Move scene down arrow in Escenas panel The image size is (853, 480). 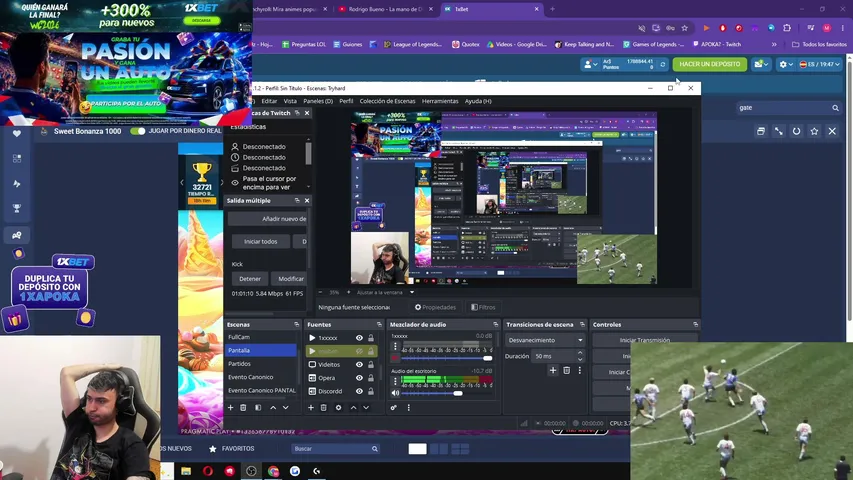point(286,408)
